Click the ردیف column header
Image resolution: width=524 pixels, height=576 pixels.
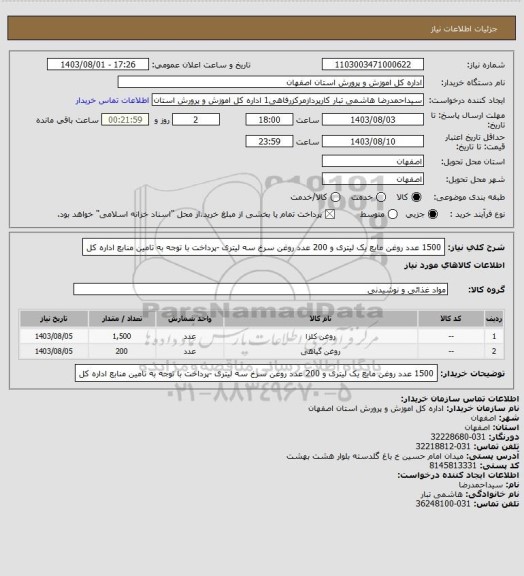coord(494,318)
